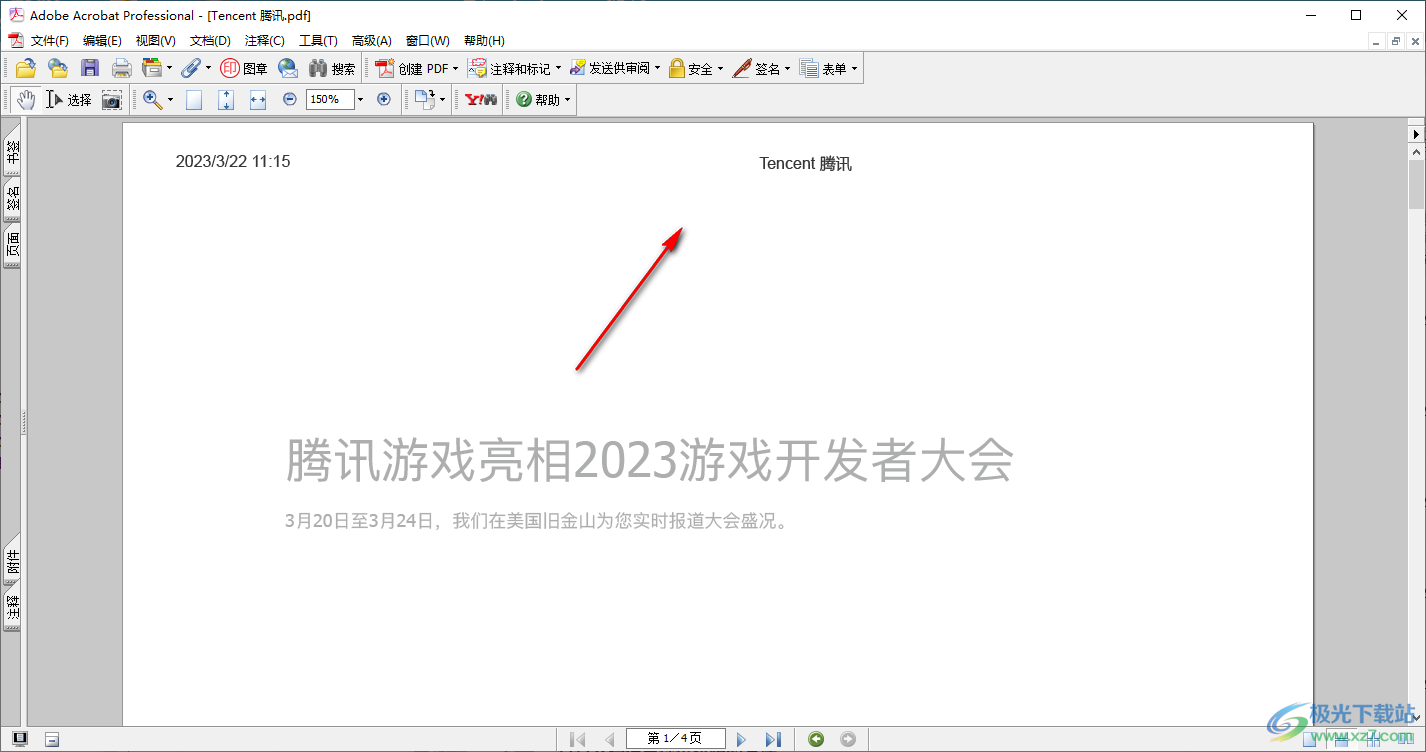Image resolution: width=1426 pixels, height=752 pixels.
Task: Select the Hand tool
Action: 26,99
